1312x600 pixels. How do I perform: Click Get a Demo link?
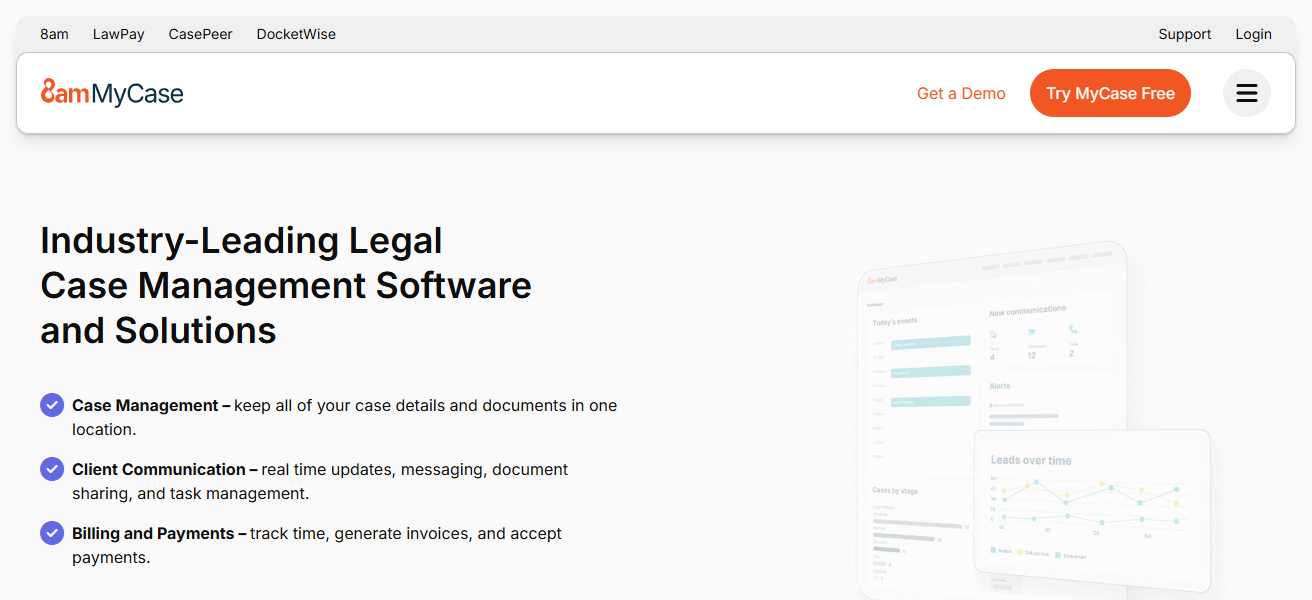[961, 93]
